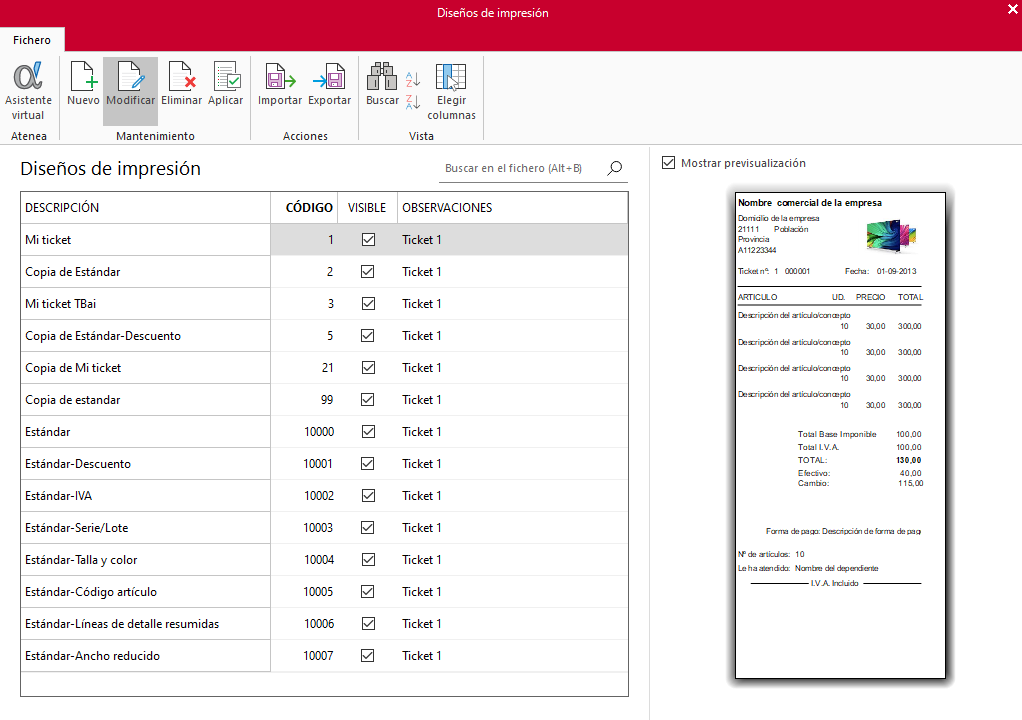Toggle visible checkbox for Estándar-Ancho reducido

tap(368, 655)
